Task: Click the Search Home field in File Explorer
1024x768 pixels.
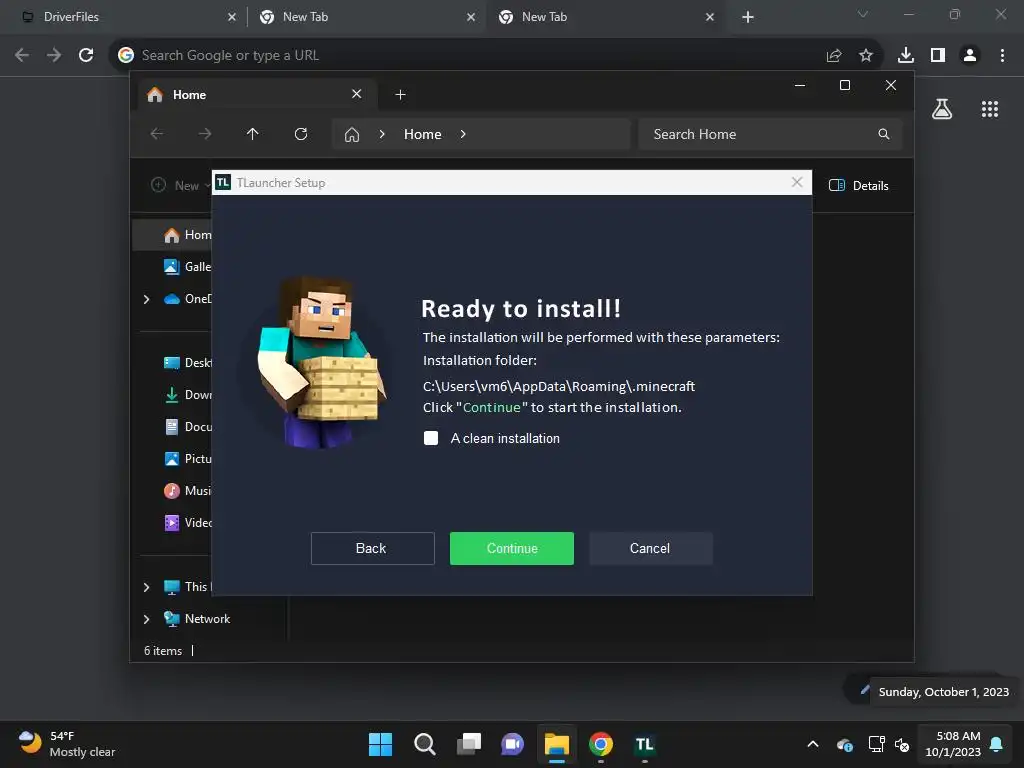Action: click(x=769, y=134)
